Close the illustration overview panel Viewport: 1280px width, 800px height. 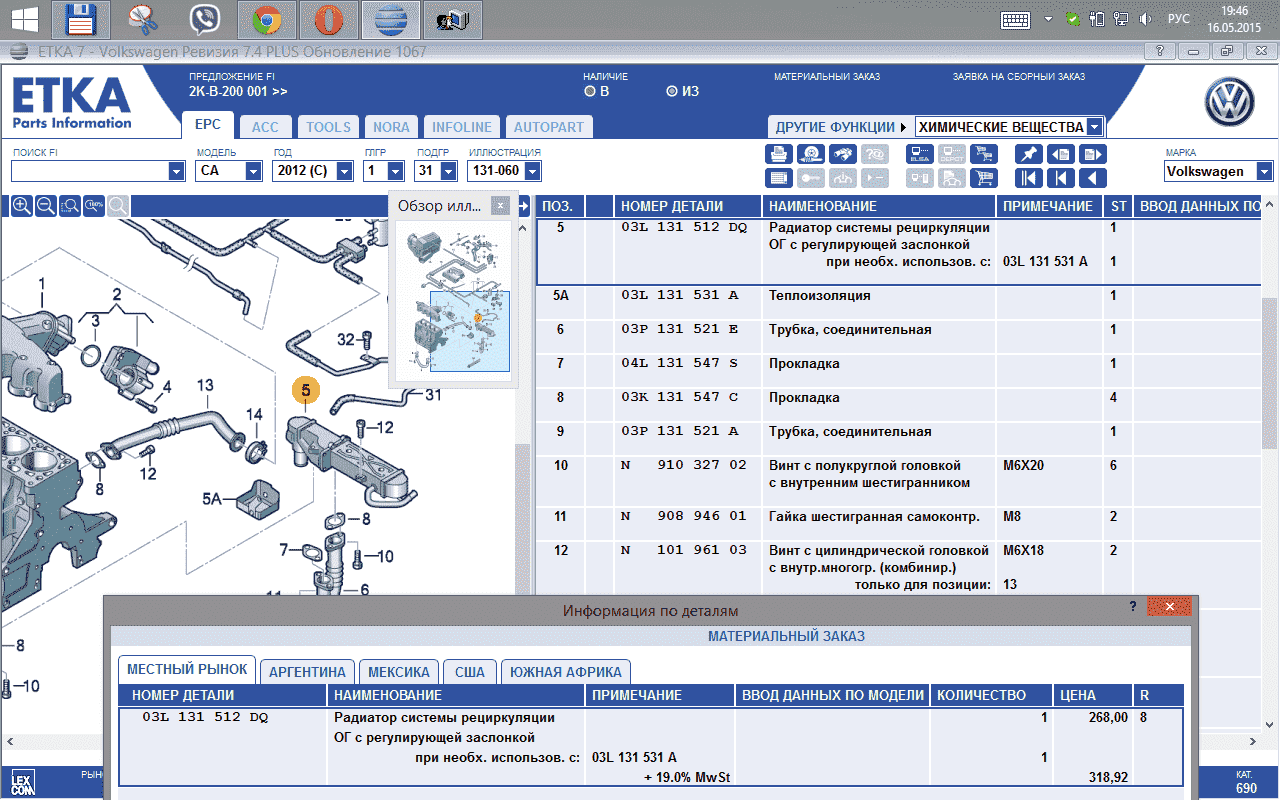[500, 206]
